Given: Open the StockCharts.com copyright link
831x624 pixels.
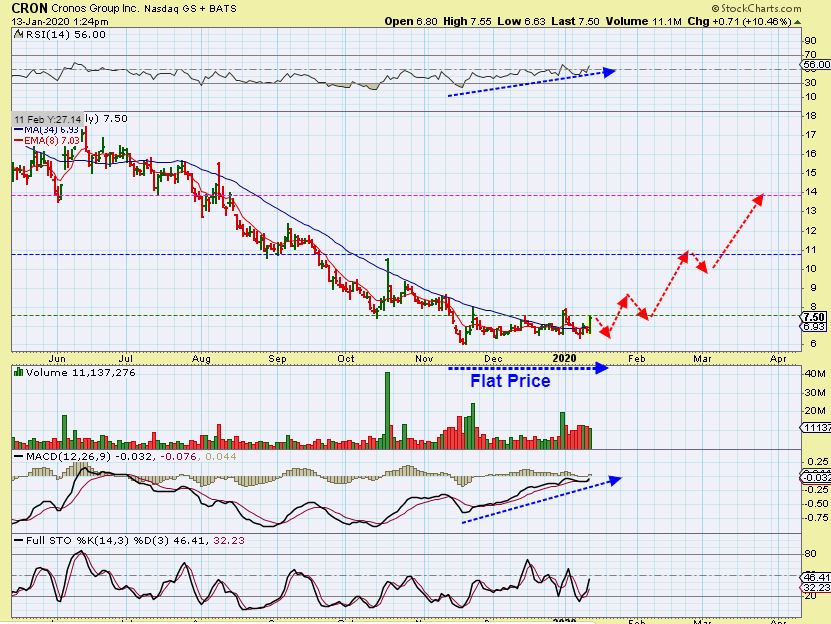Looking at the screenshot, I should point(756,8).
